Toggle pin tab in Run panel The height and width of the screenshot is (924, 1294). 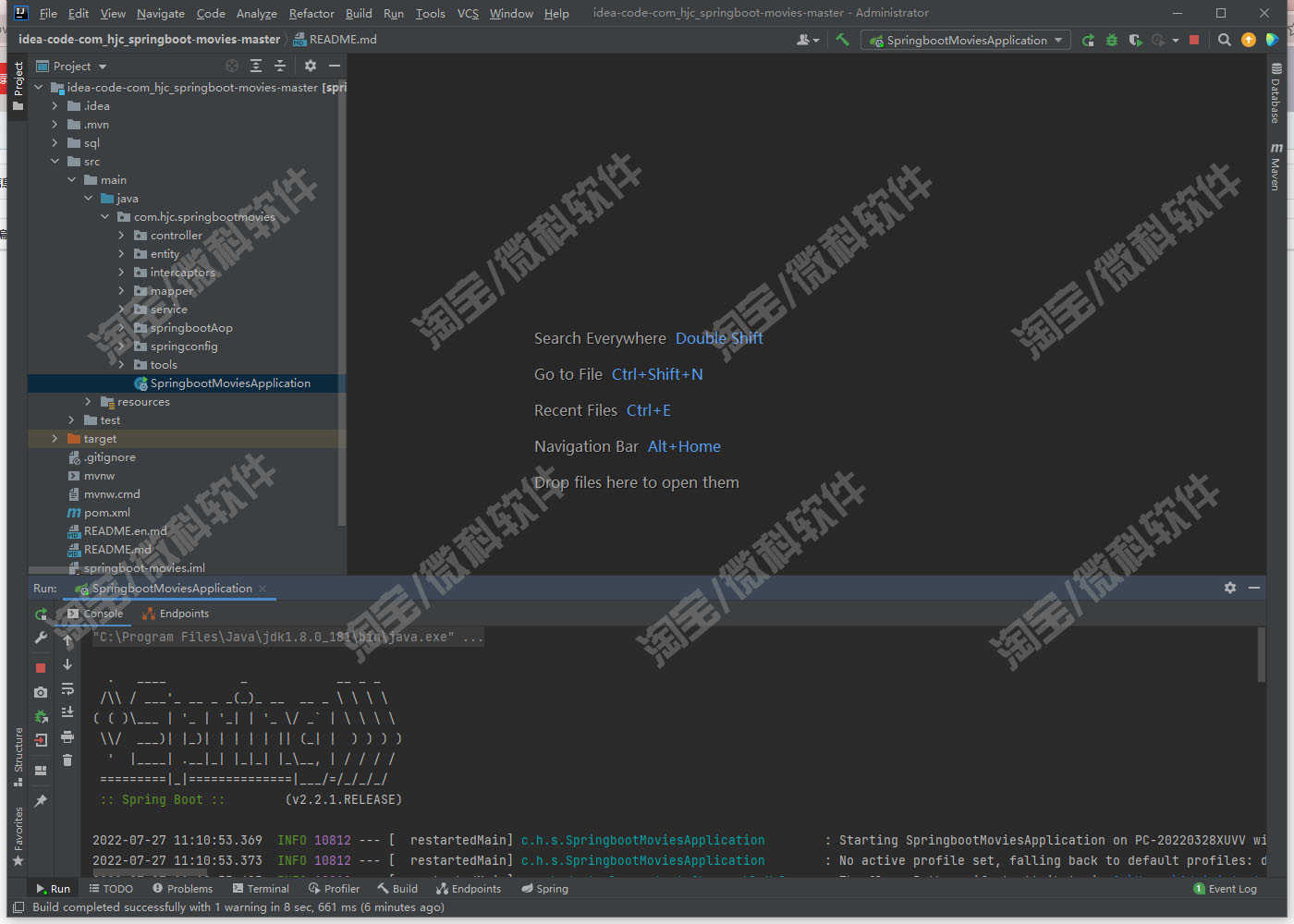41,801
